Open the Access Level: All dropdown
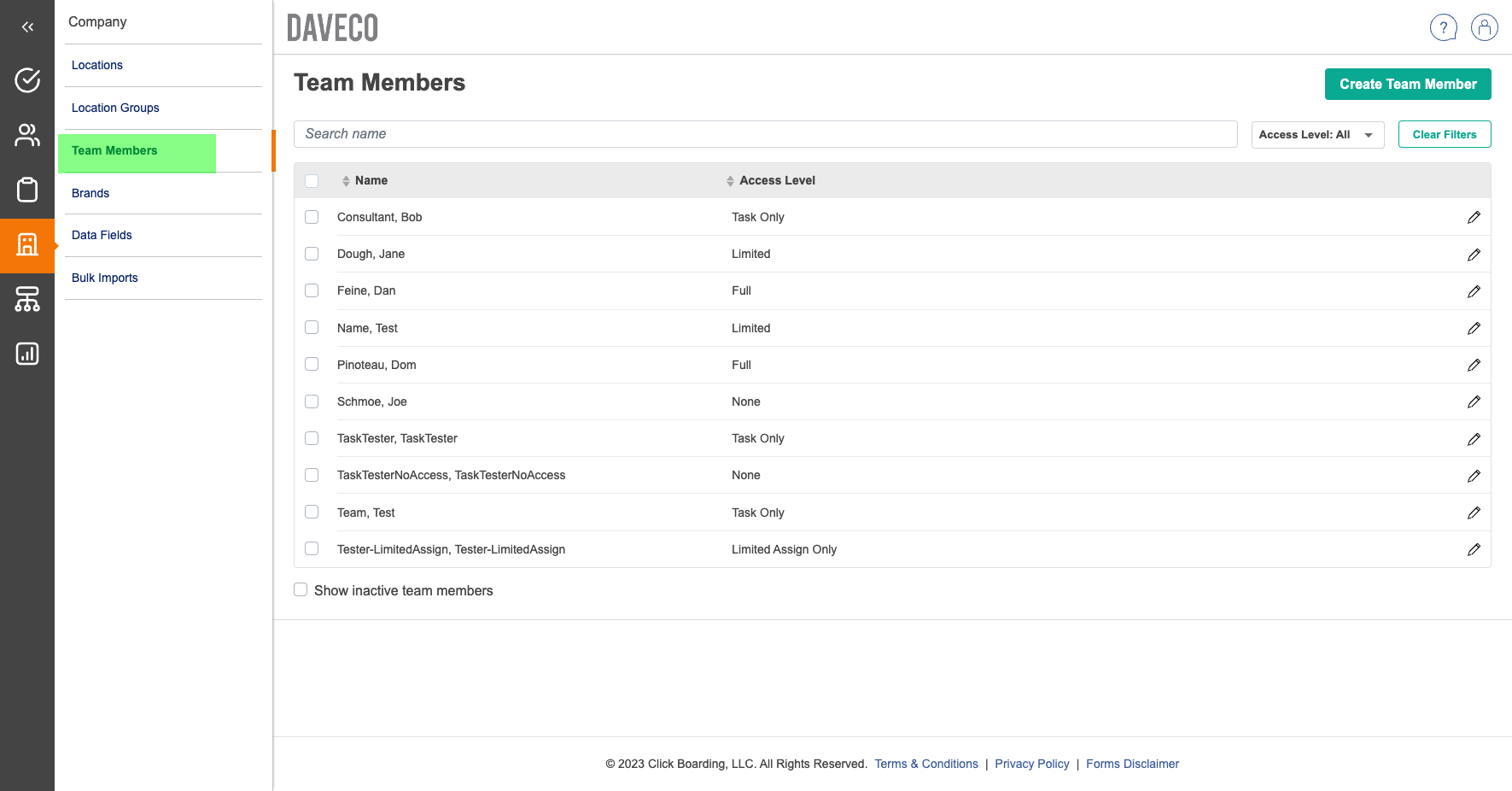Screen dimensions: 1512x791 coord(1316,135)
